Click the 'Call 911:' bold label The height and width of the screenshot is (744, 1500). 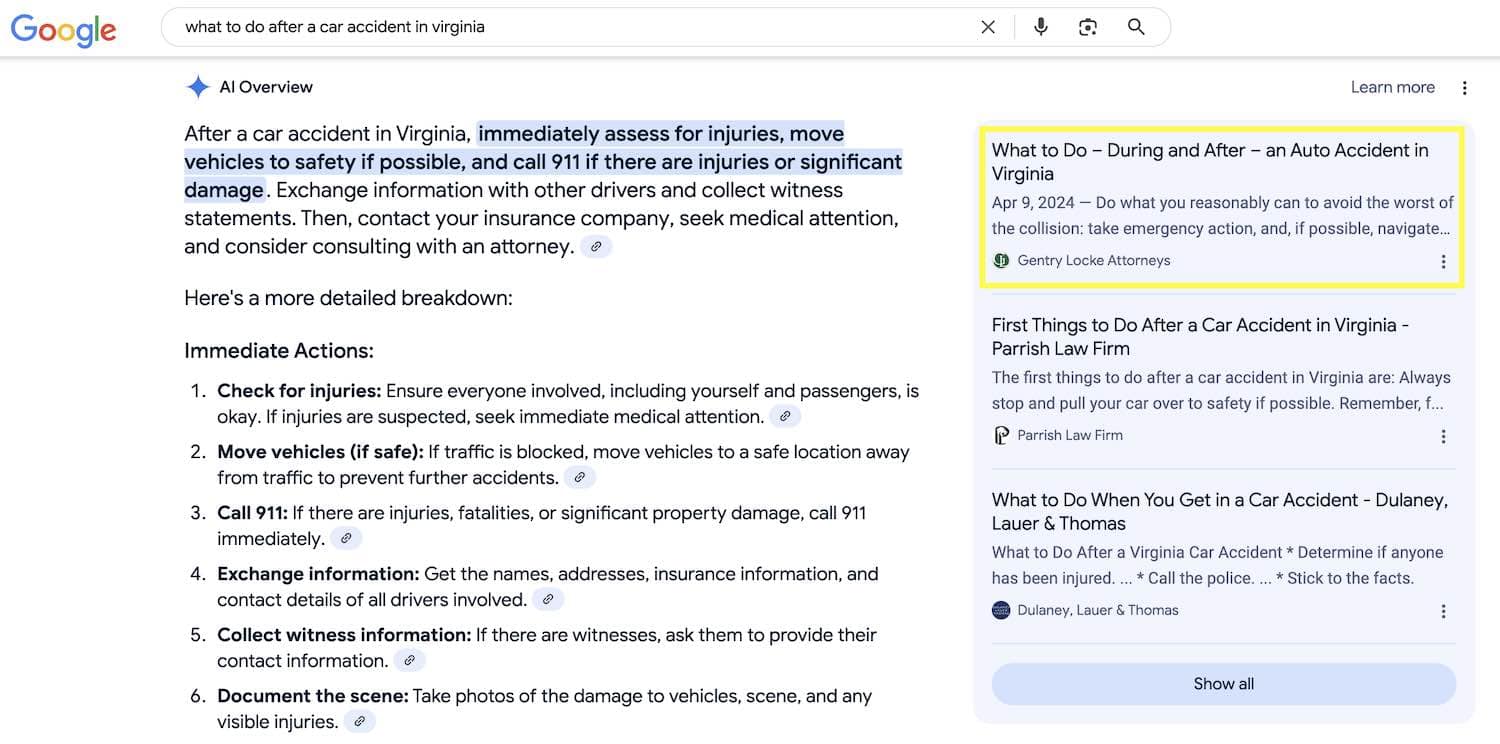[x=252, y=513]
